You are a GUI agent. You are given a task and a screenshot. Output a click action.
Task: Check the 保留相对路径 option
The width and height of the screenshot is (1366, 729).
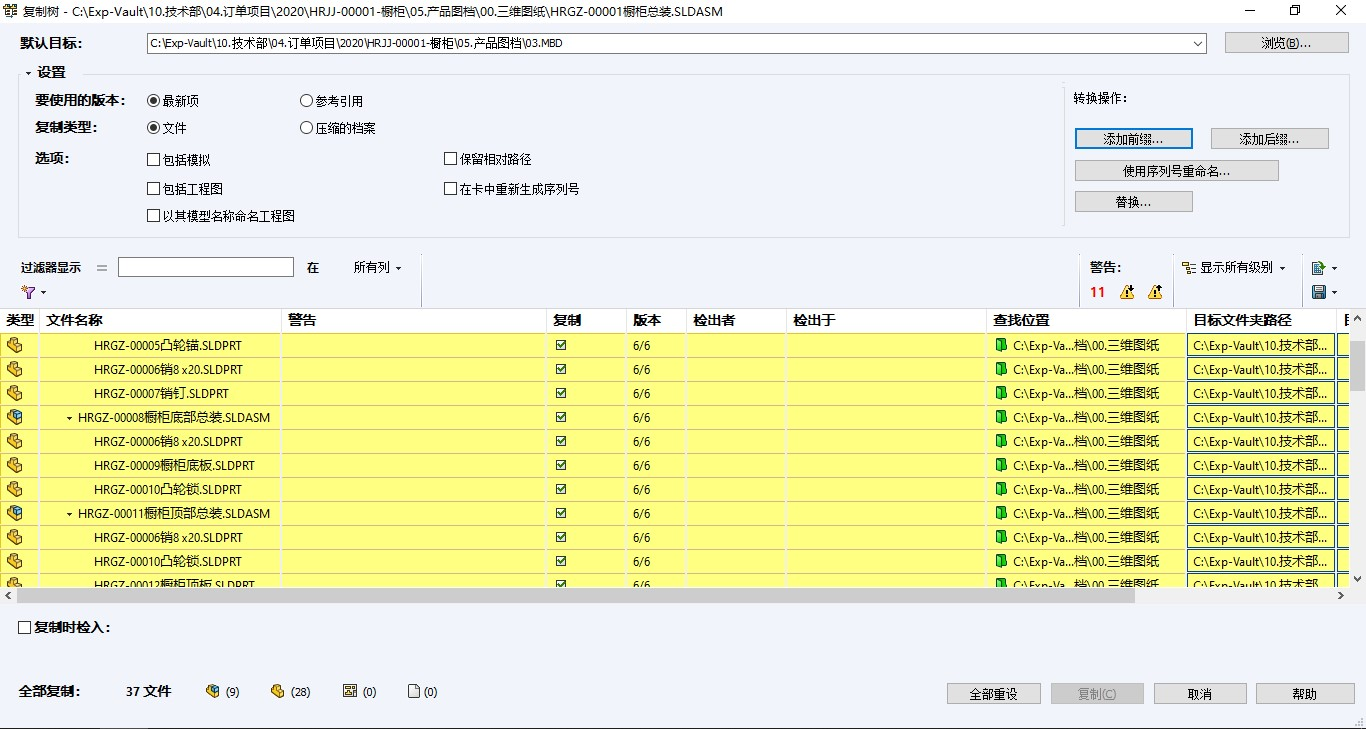coord(451,158)
